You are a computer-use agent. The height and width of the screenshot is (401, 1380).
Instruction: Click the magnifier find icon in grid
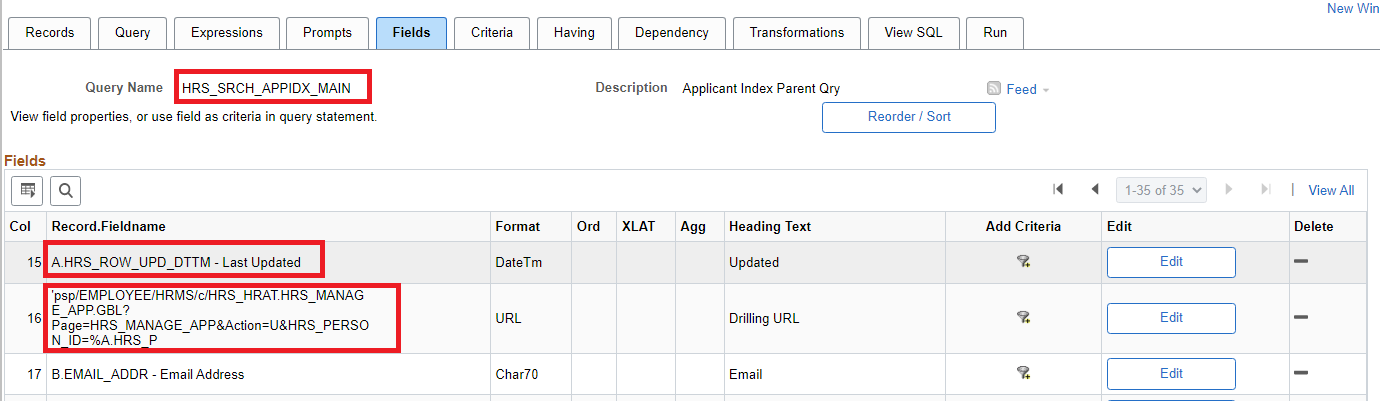pyautogui.click(x=65, y=190)
